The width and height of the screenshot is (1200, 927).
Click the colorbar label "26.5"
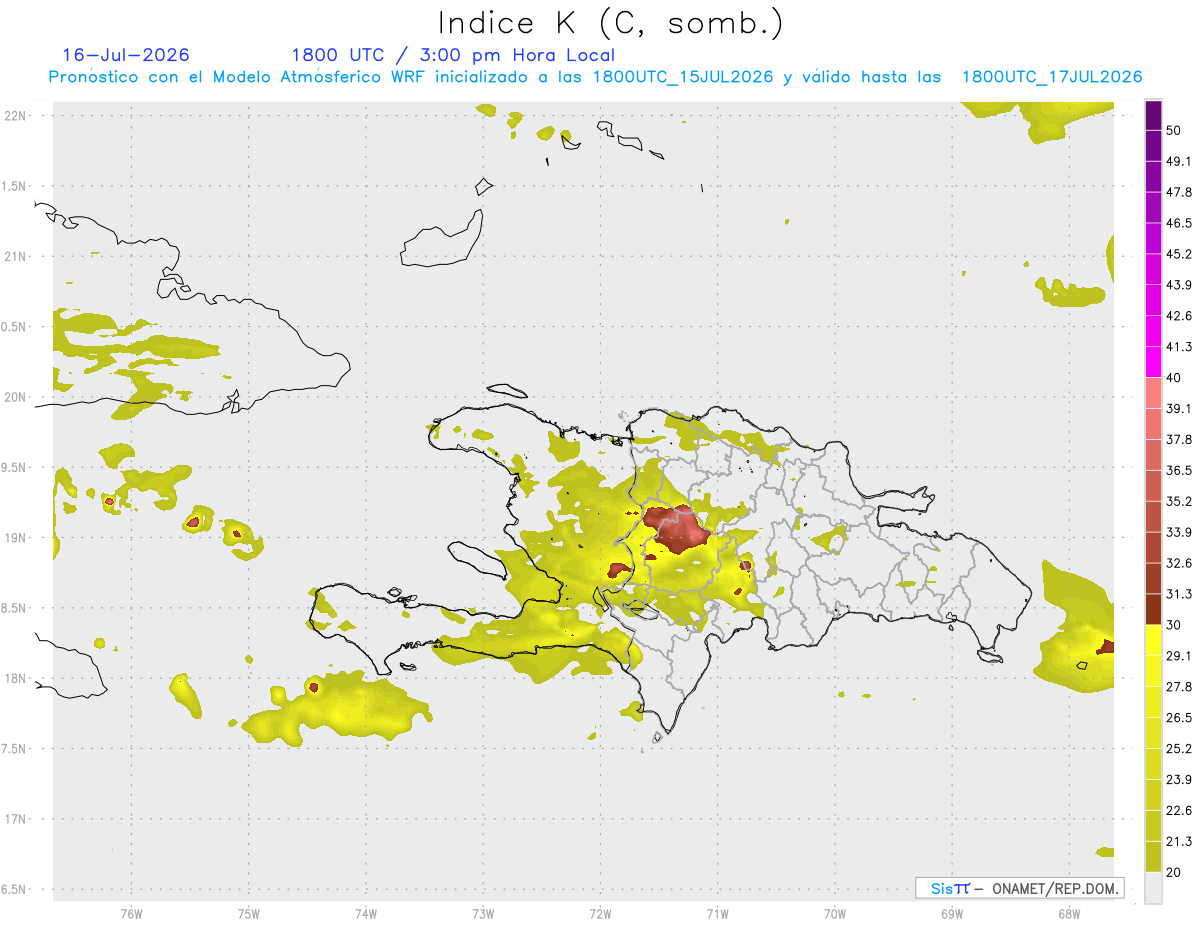pos(1178,718)
